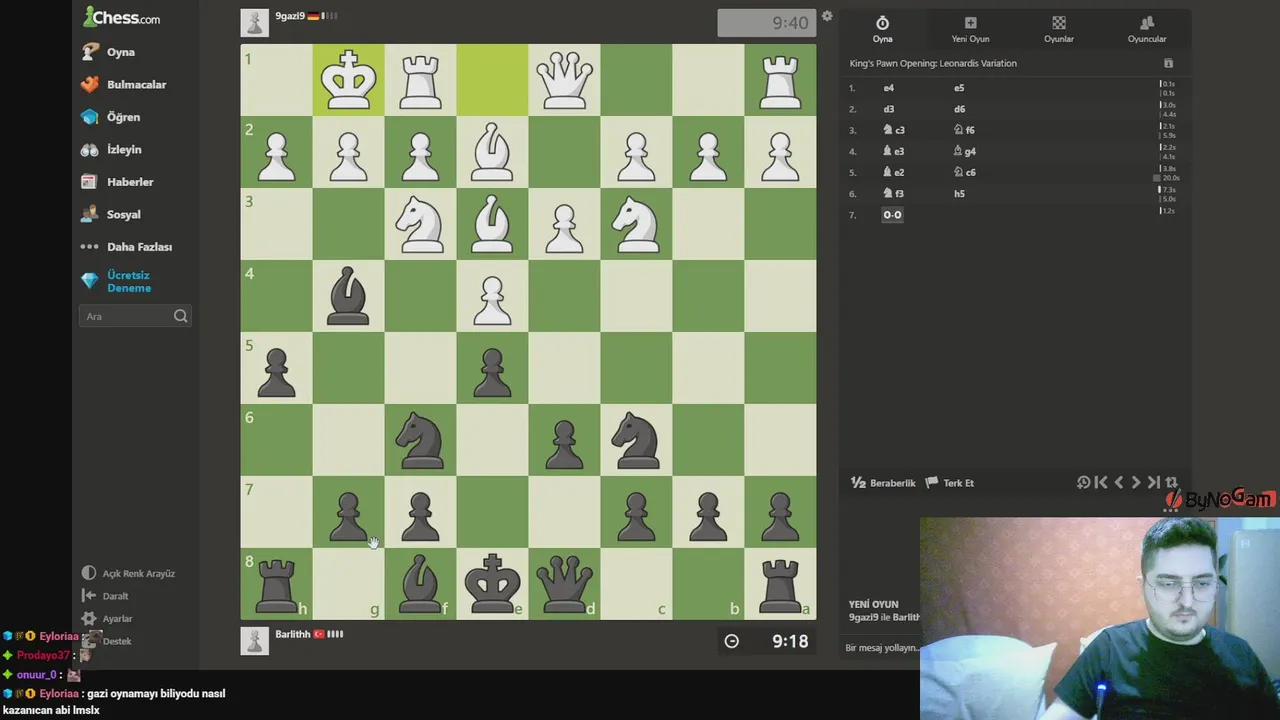Open the 9gazi9 player name
The height and width of the screenshot is (720, 1280).
[x=290, y=16]
